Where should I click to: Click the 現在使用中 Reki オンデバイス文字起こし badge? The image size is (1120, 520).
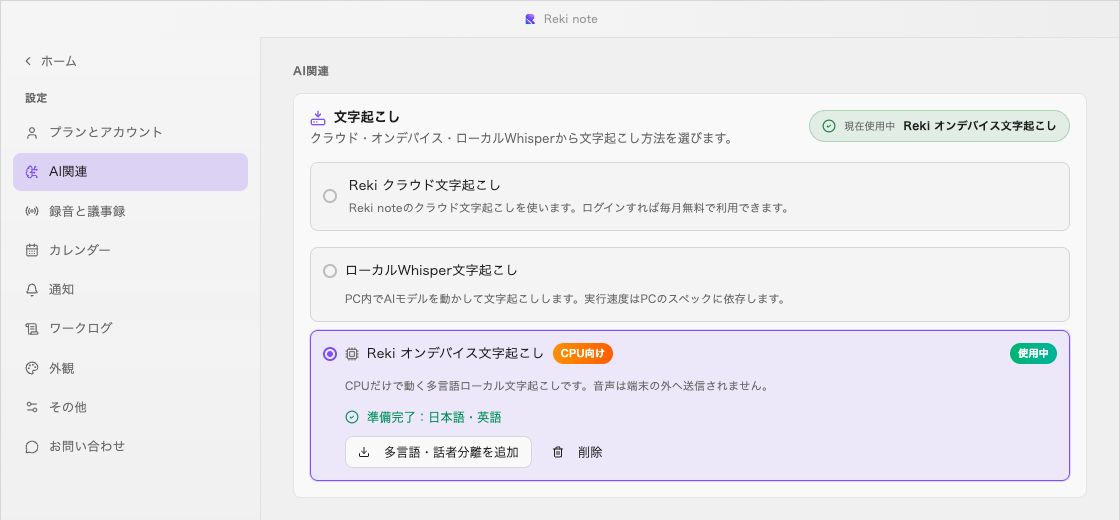[939, 126]
